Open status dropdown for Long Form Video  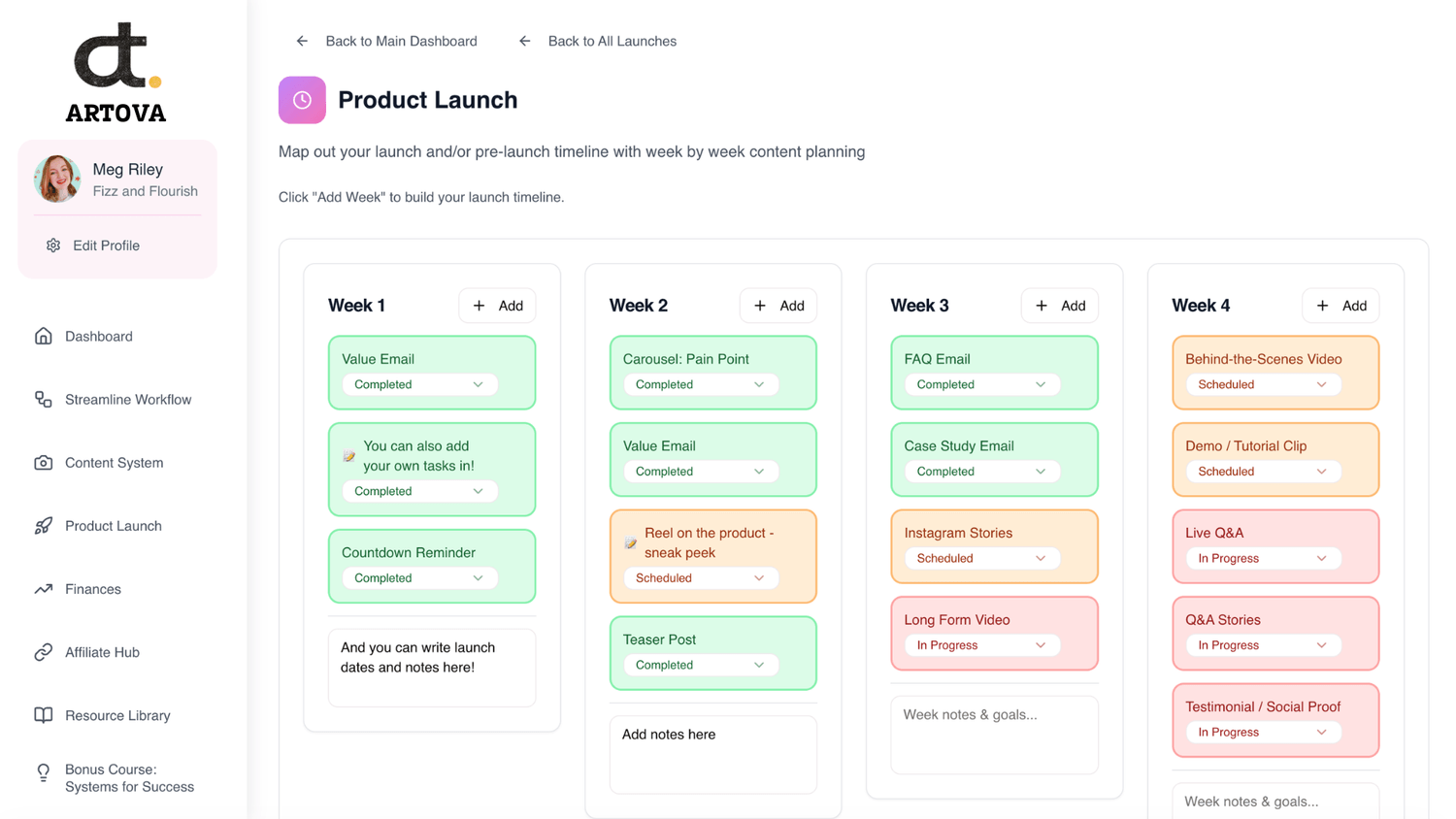(x=980, y=645)
